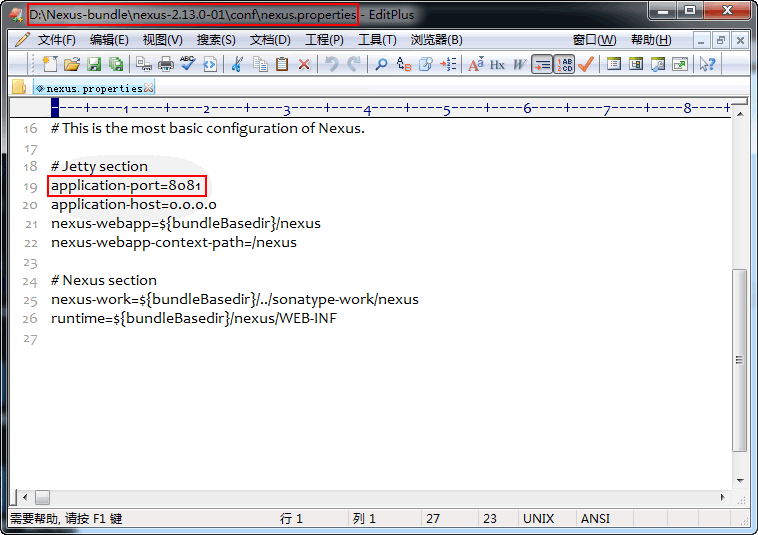Image resolution: width=758 pixels, height=535 pixels.
Task: Open the 文档(D) menu
Action: point(270,40)
